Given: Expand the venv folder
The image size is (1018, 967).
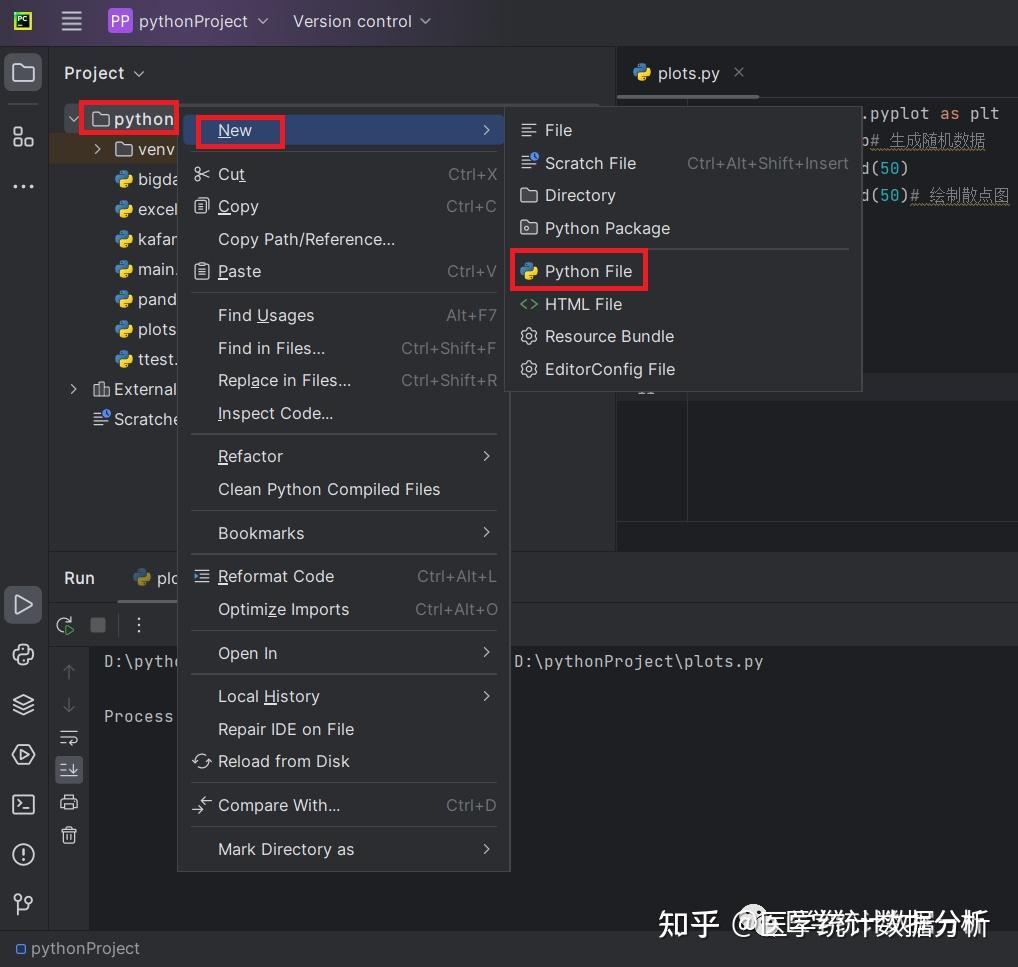Looking at the screenshot, I should click(x=97, y=149).
